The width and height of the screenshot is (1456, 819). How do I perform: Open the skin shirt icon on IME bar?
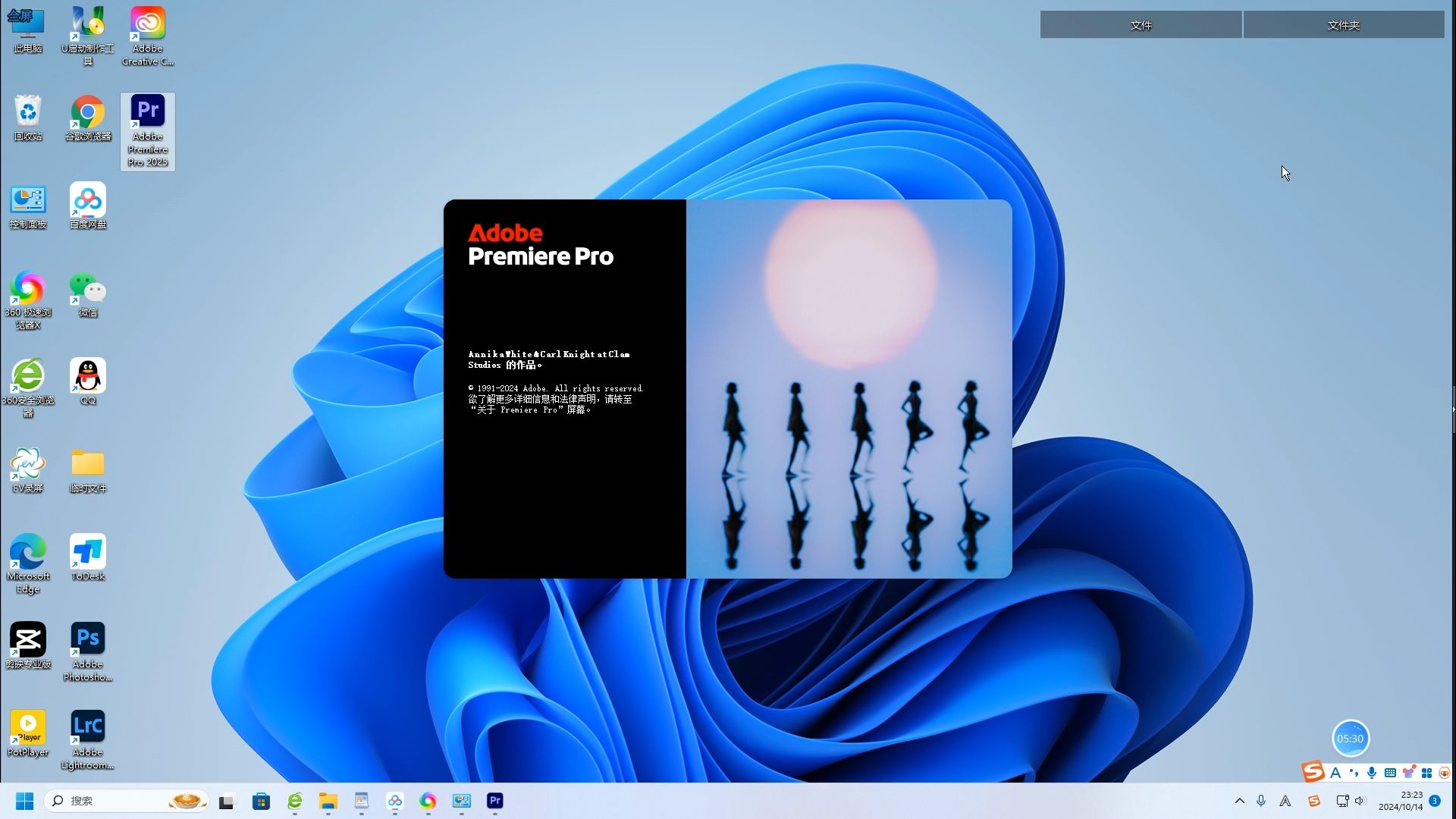pyautogui.click(x=1408, y=773)
